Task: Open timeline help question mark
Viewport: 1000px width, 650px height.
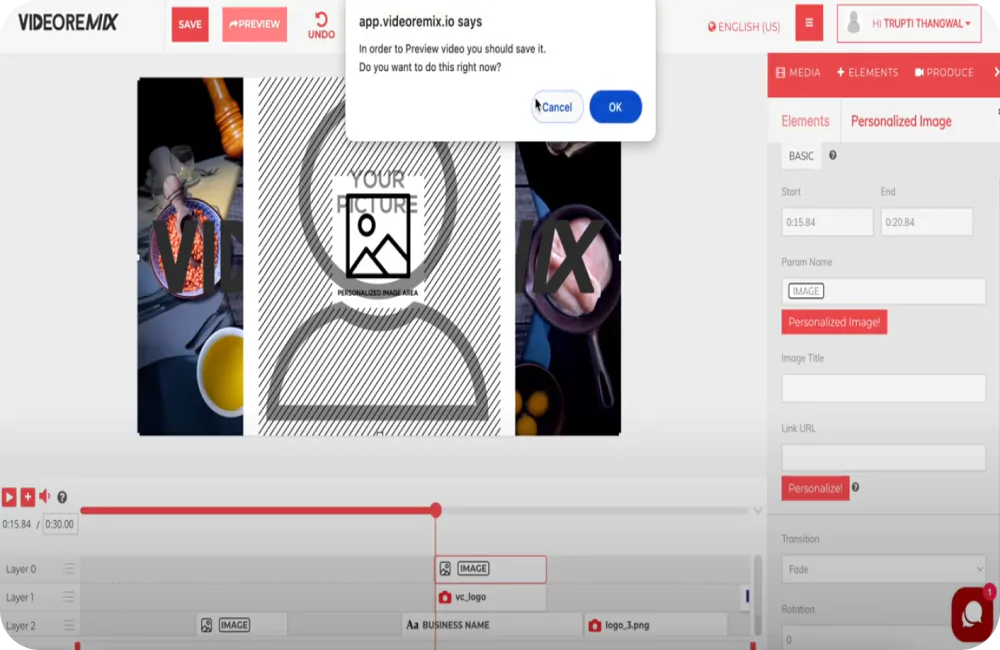Action: (x=62, y=497)
